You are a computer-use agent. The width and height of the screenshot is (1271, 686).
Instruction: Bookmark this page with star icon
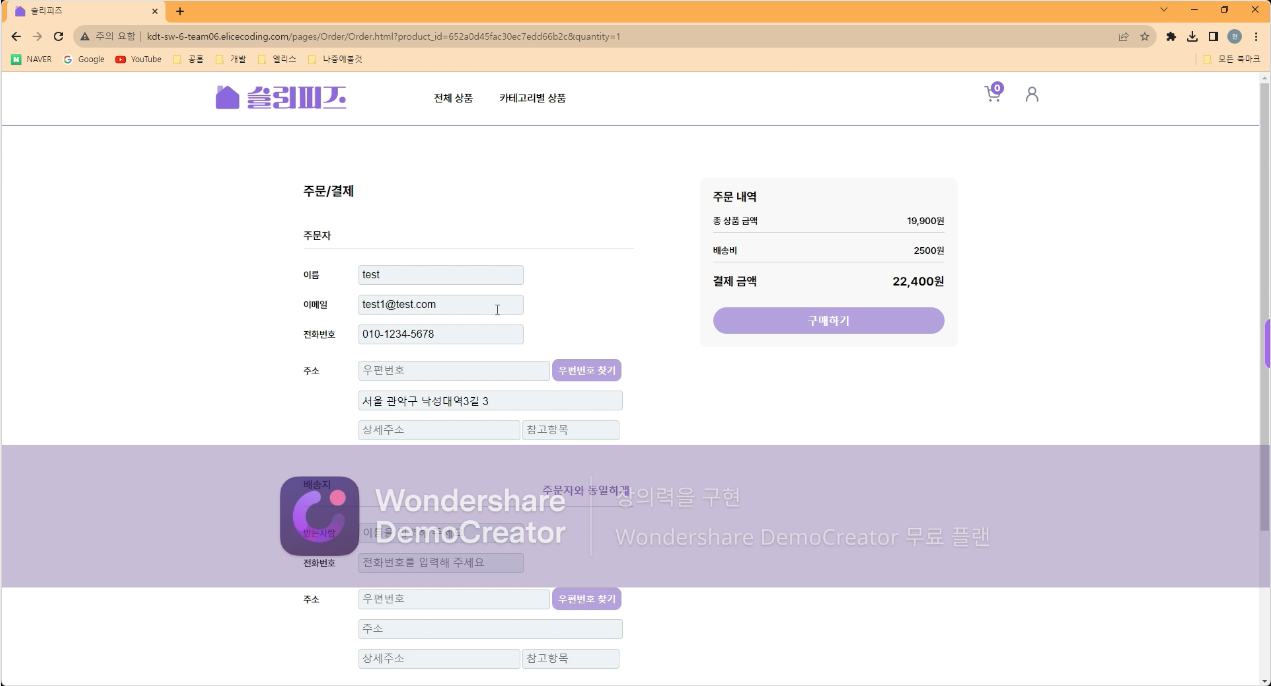pyautogui.click(x=1145, y=36)
